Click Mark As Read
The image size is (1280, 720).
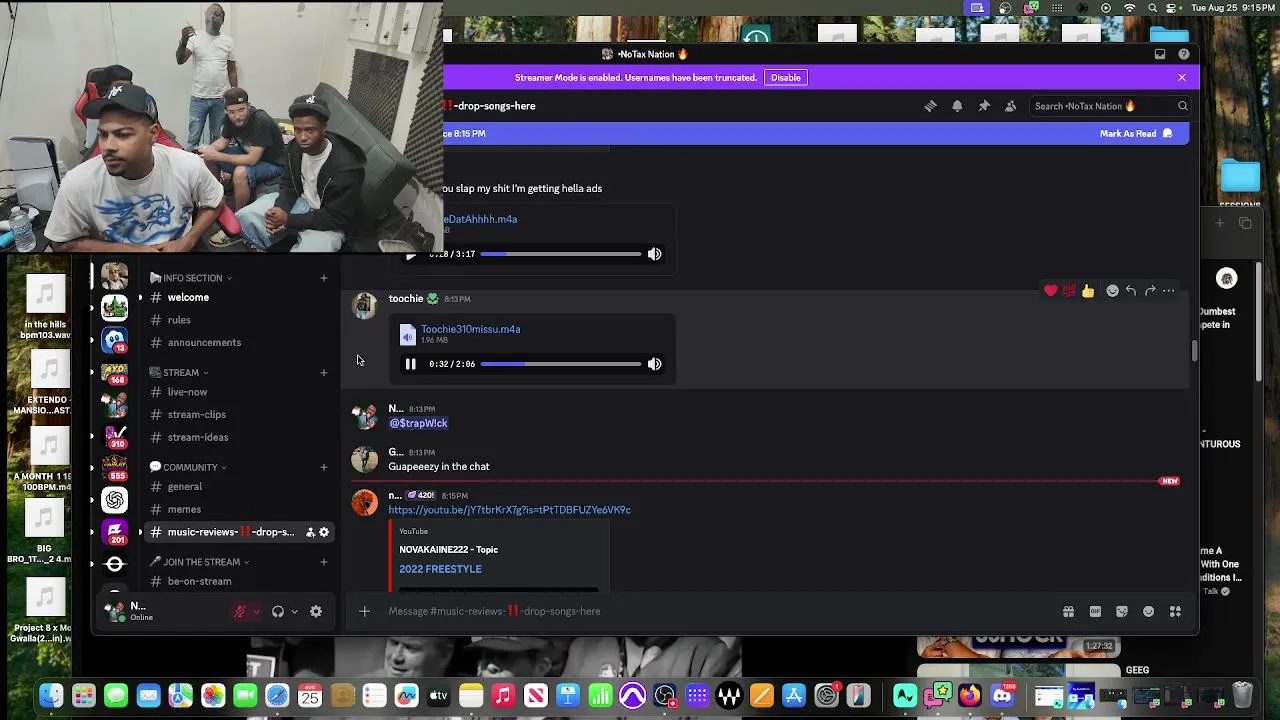(1136, 133)
